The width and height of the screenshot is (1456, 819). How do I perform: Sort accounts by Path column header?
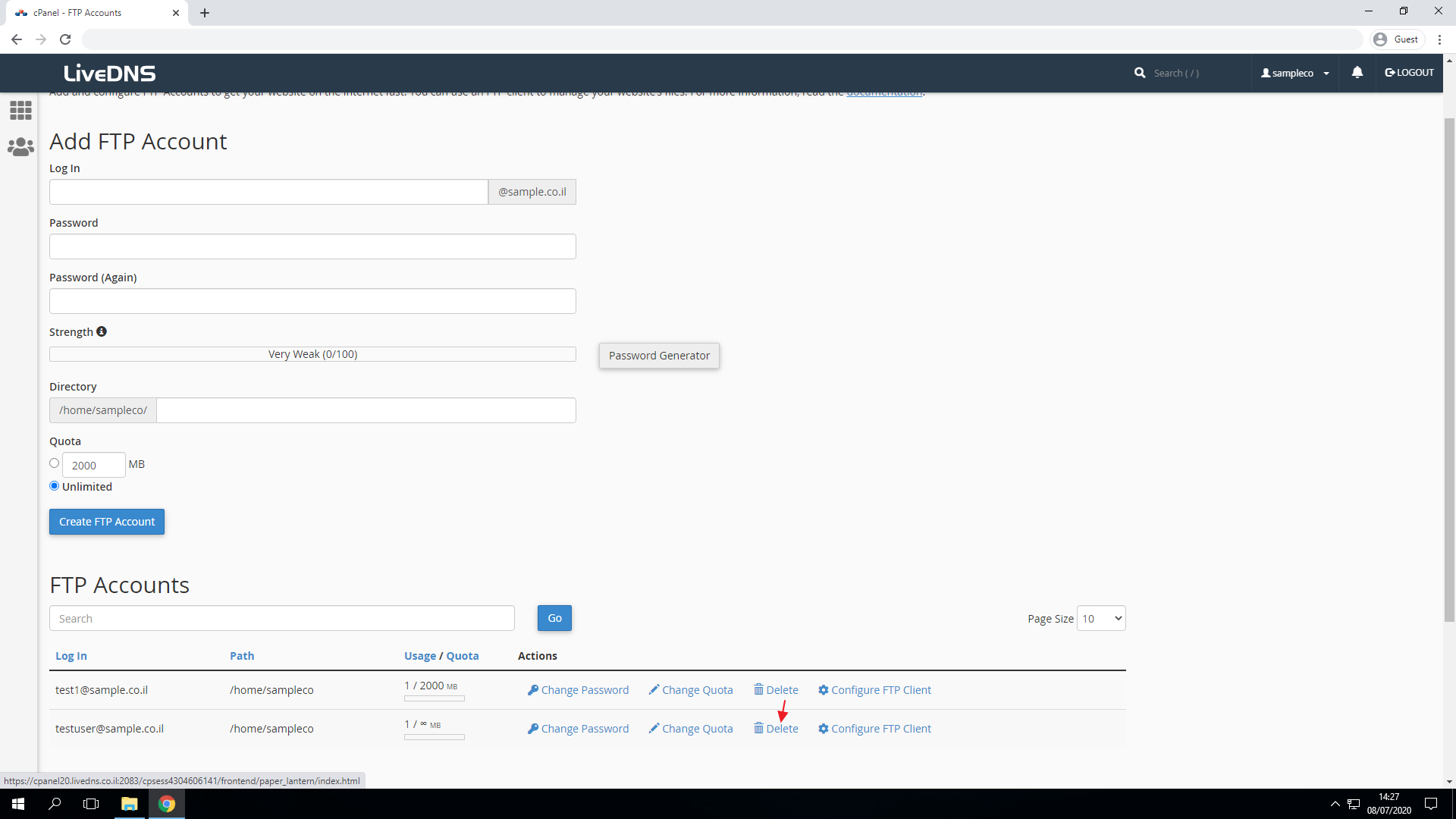point(242,656)
